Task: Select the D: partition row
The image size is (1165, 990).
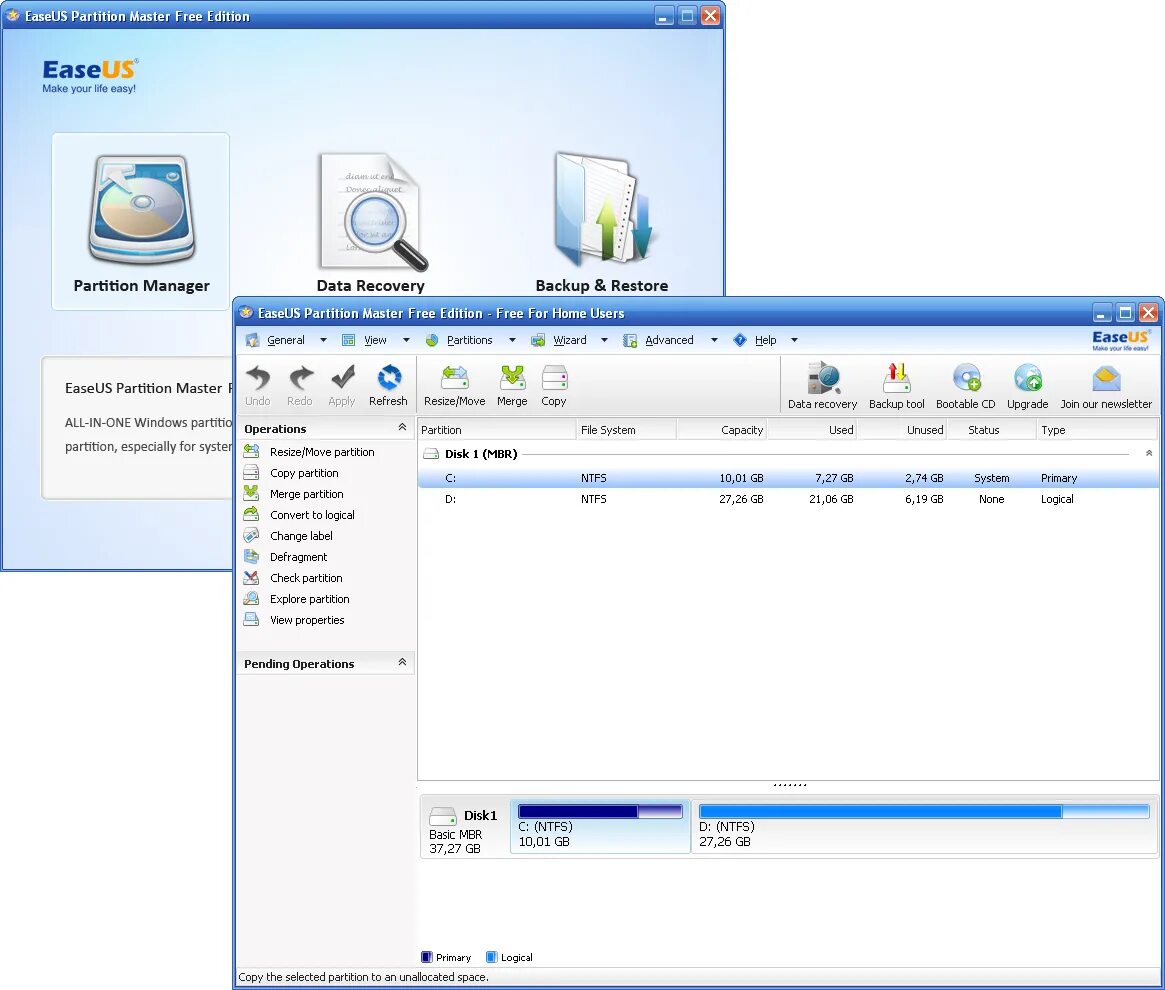Action: (788, 499)
